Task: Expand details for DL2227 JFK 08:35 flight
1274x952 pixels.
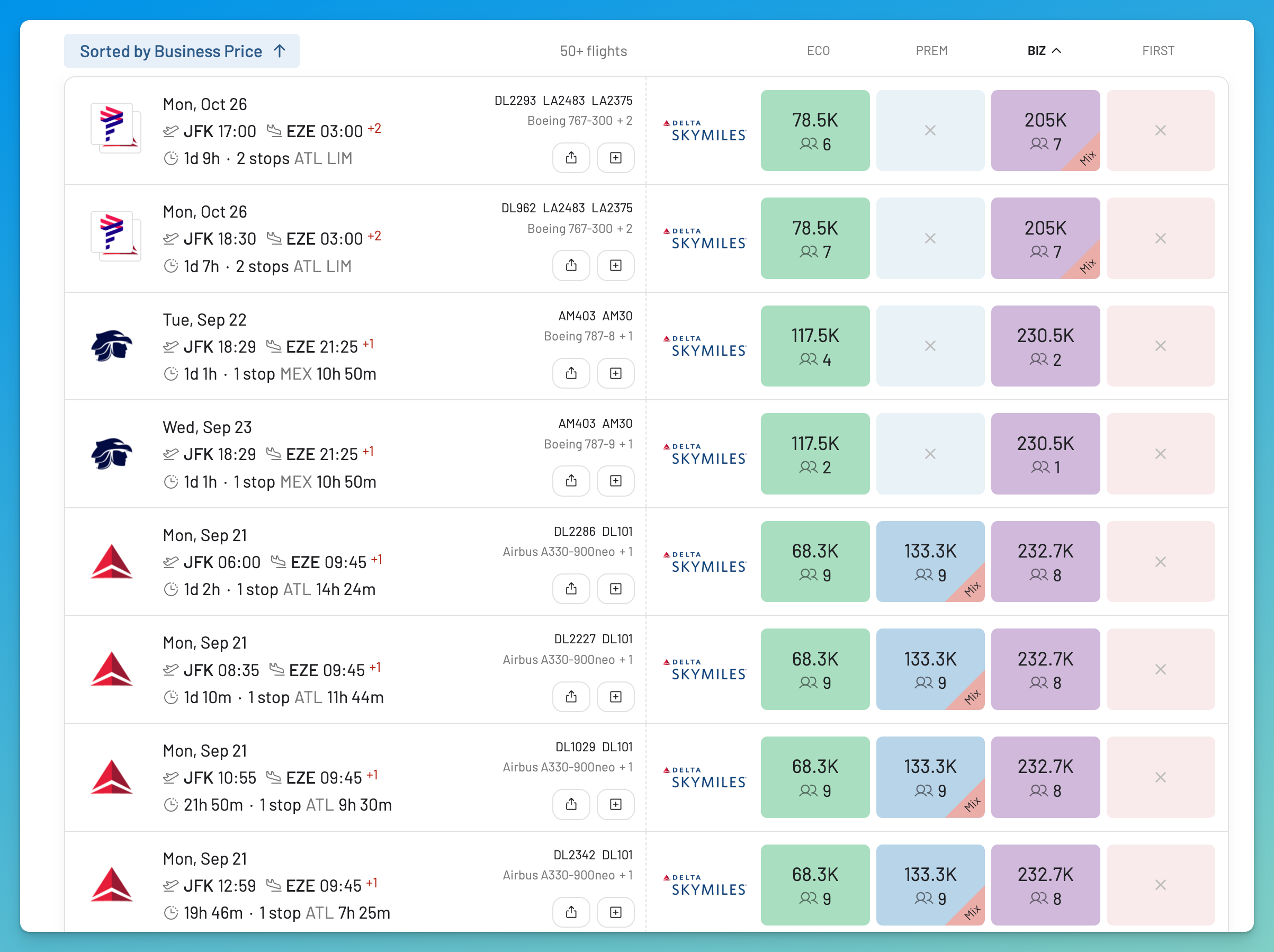Action: [616, 697]
